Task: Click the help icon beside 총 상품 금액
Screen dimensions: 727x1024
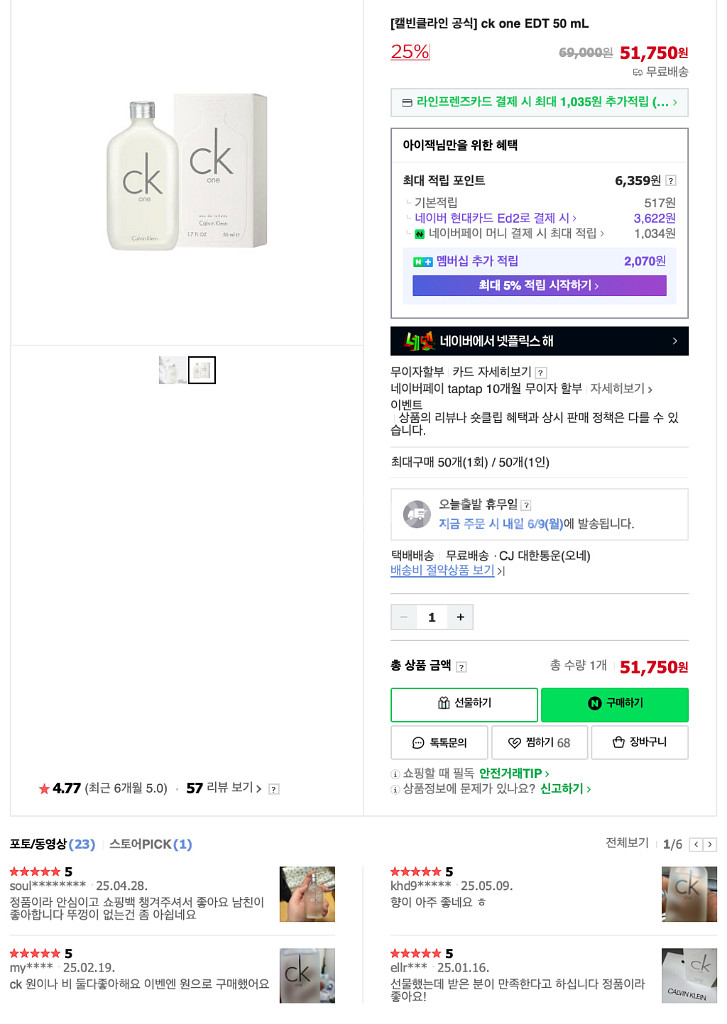Action: [x=461, y=667]
